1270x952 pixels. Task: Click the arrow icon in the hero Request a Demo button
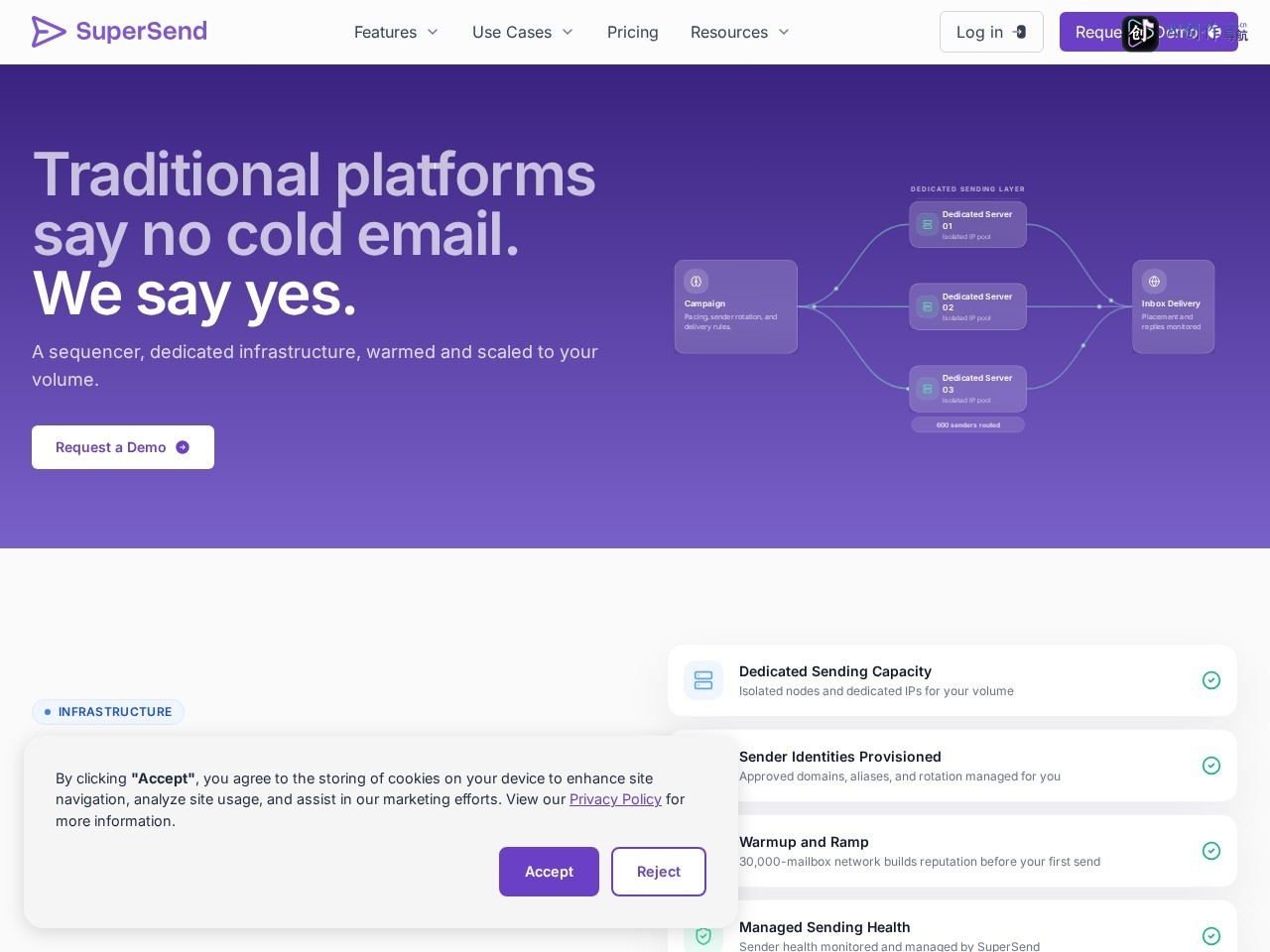coord(183,447)
